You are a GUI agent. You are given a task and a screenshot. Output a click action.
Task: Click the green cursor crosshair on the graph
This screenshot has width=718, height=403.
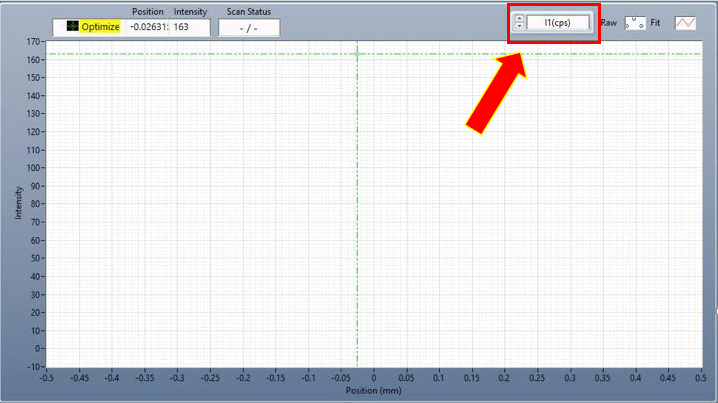coord(357,54)
